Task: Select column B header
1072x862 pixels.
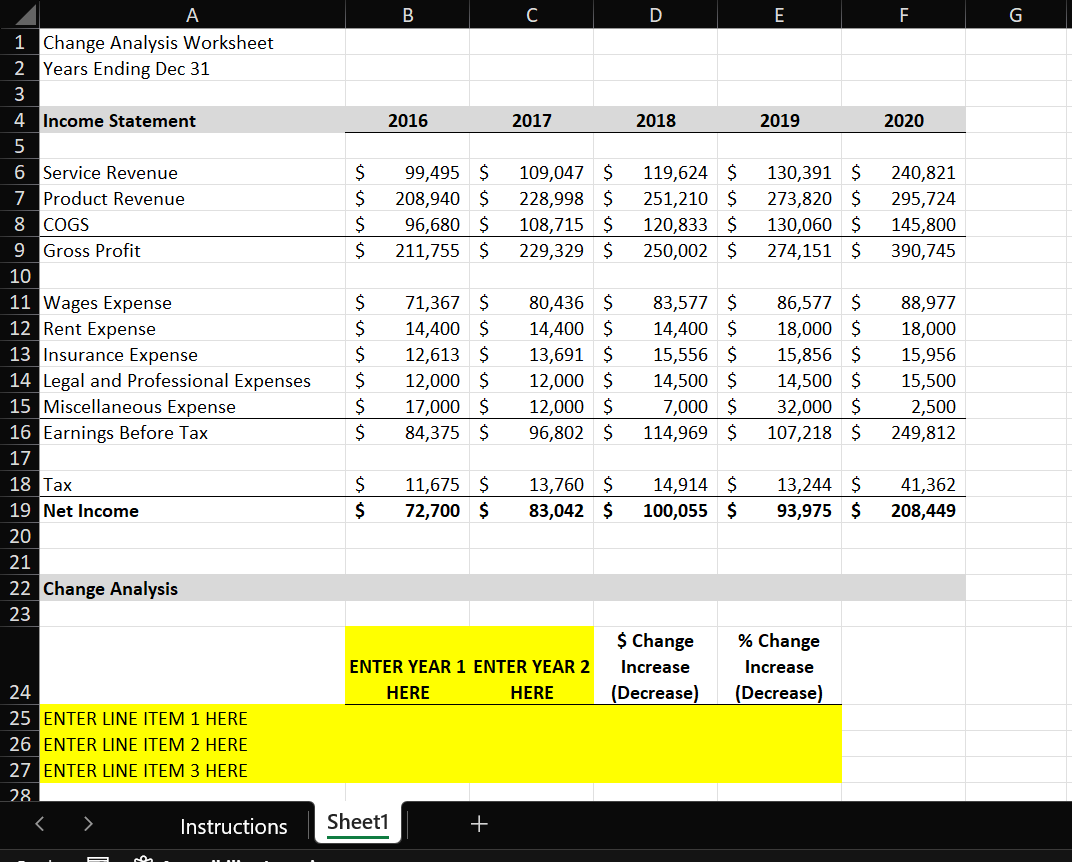Action: point(407,14)
